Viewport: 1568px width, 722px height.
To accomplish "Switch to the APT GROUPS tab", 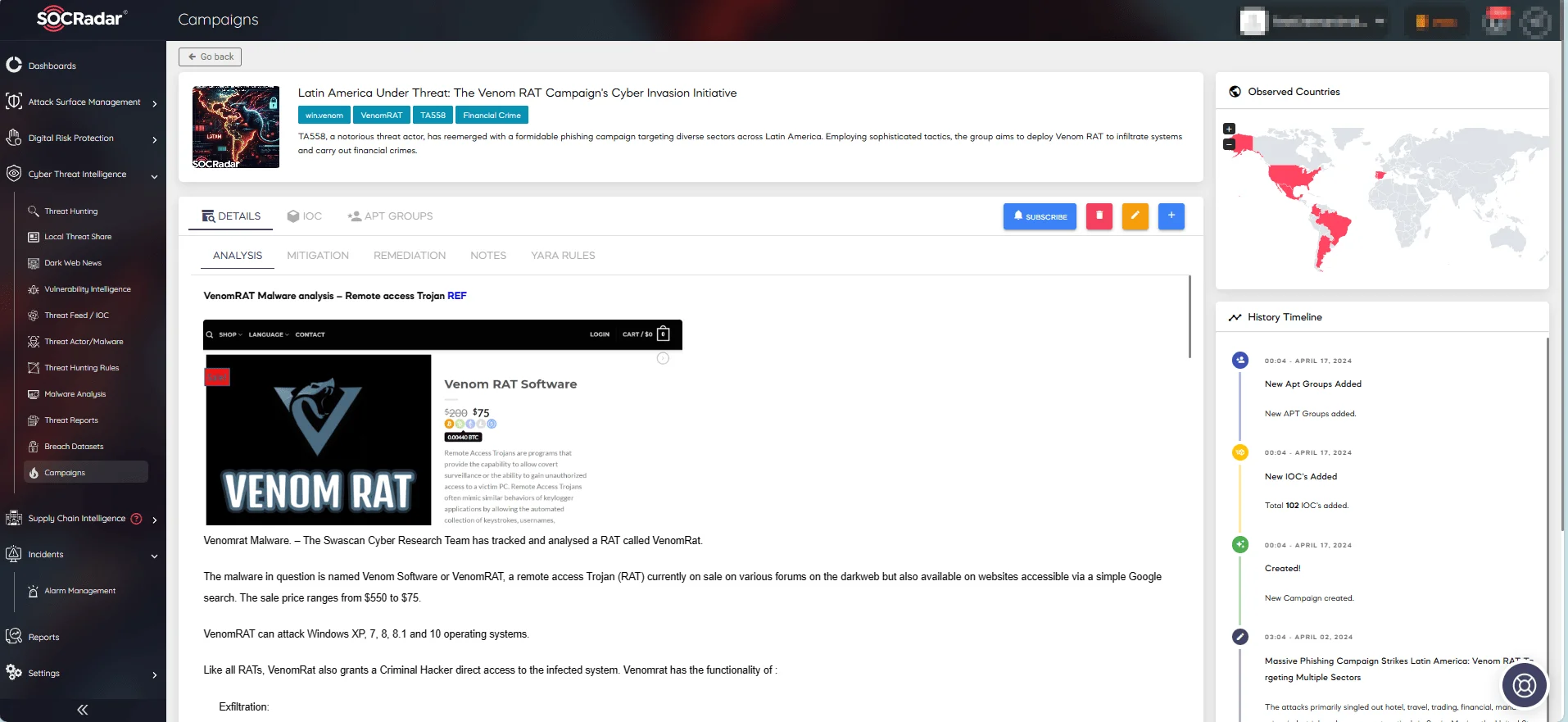I will (x=390, y=216).
